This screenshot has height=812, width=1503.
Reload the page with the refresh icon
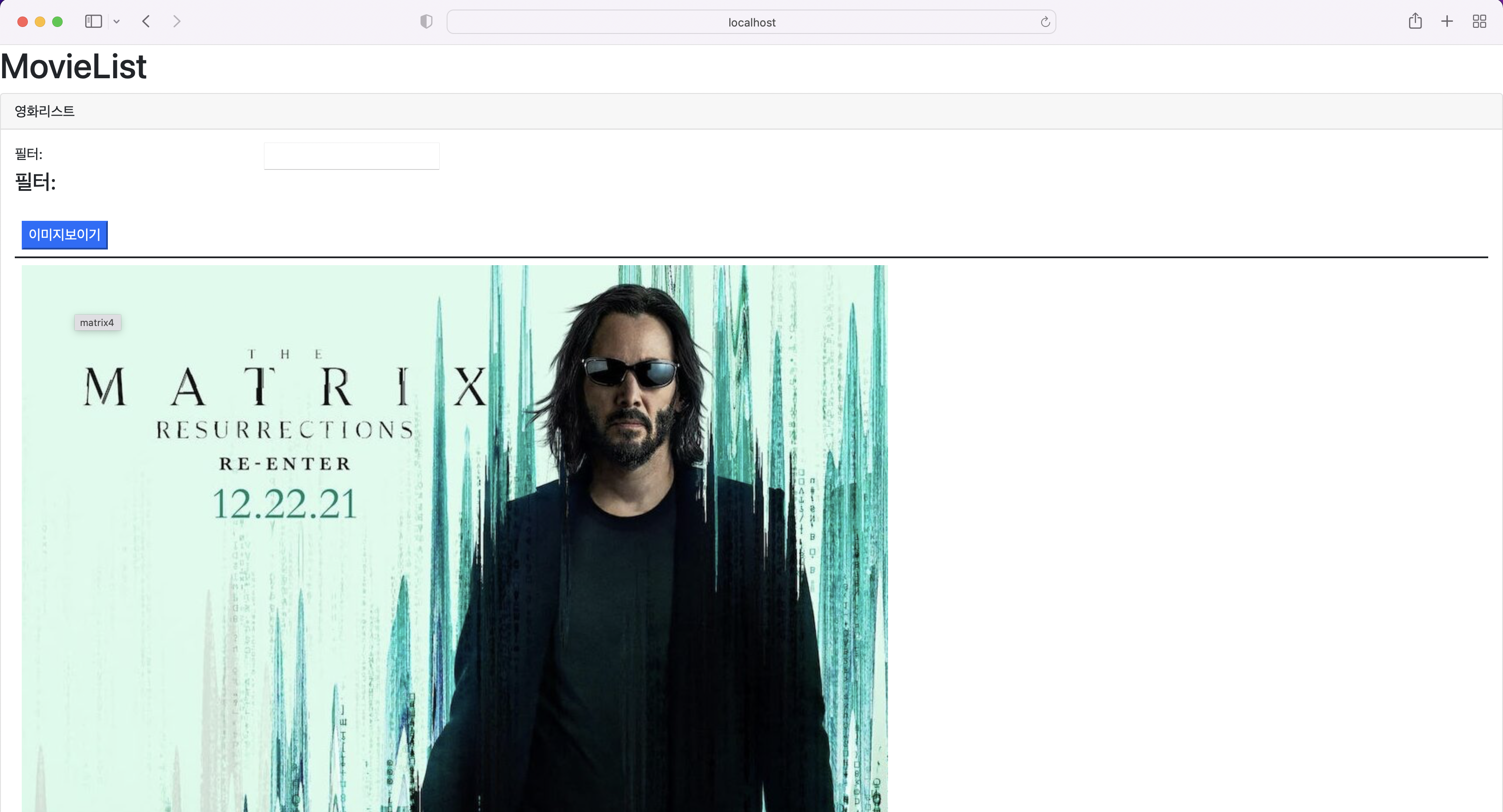tap(1045, 22)
